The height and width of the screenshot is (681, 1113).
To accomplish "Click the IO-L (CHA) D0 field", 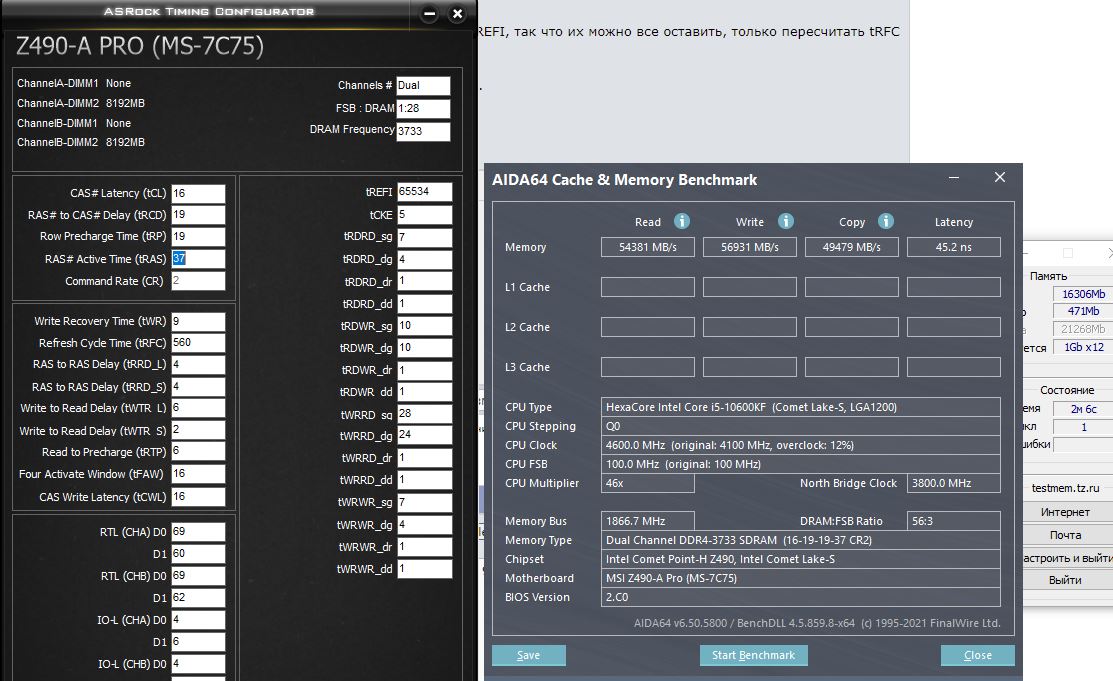I will point(198,620).
